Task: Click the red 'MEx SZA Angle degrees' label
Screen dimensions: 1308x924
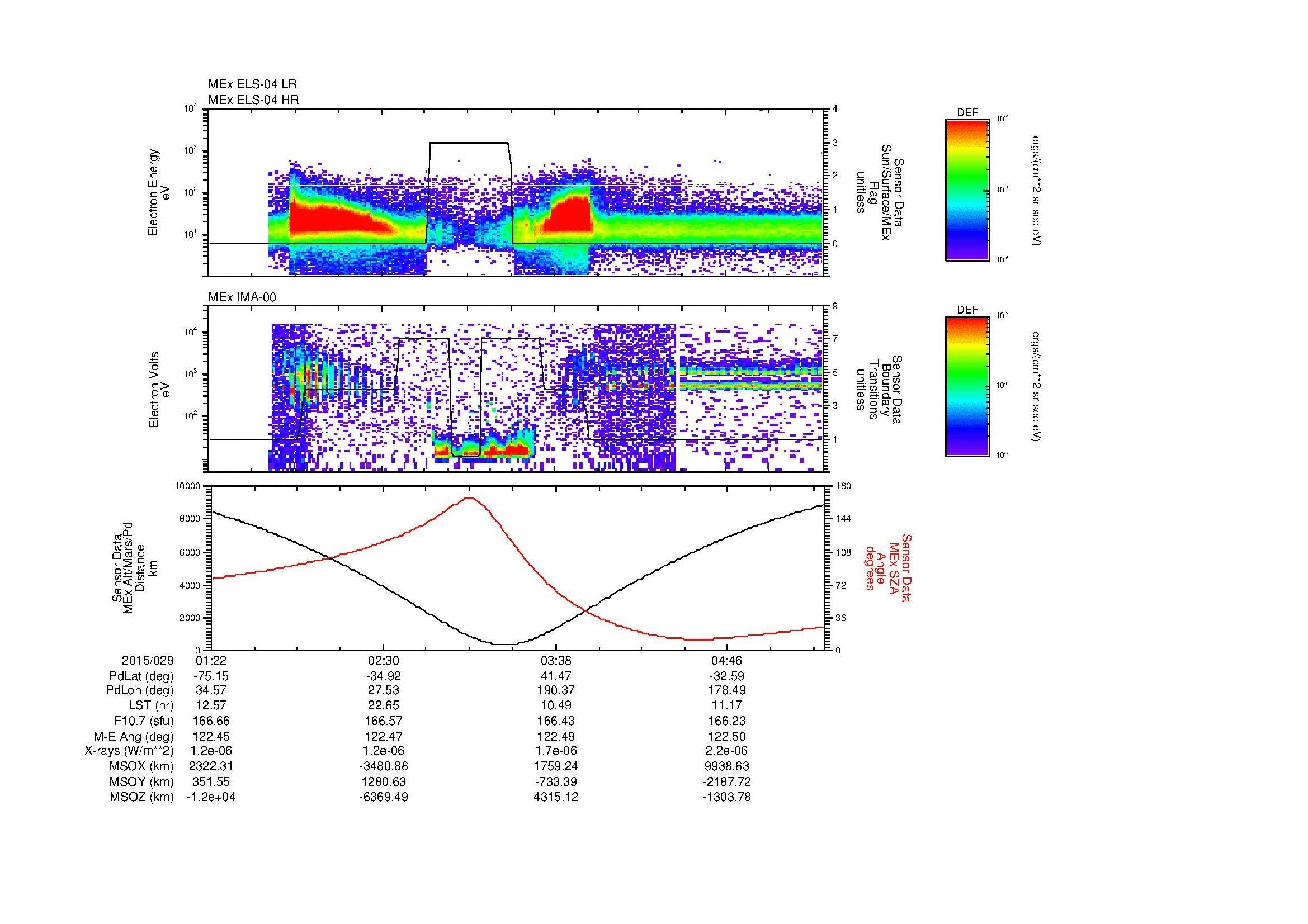Action: (x=887, y=568)
